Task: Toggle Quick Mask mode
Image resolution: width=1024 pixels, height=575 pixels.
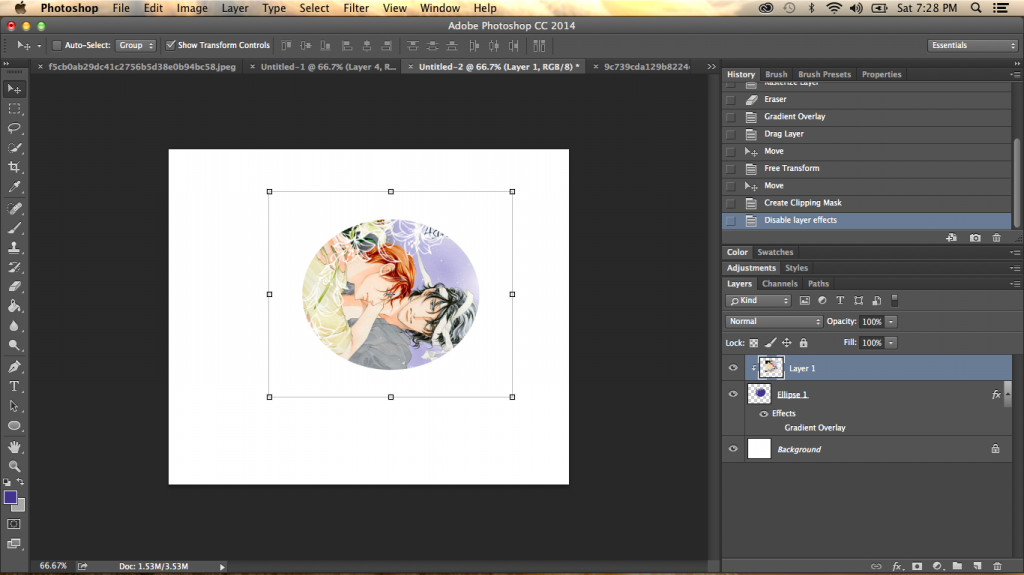Action: click(14, 524)
